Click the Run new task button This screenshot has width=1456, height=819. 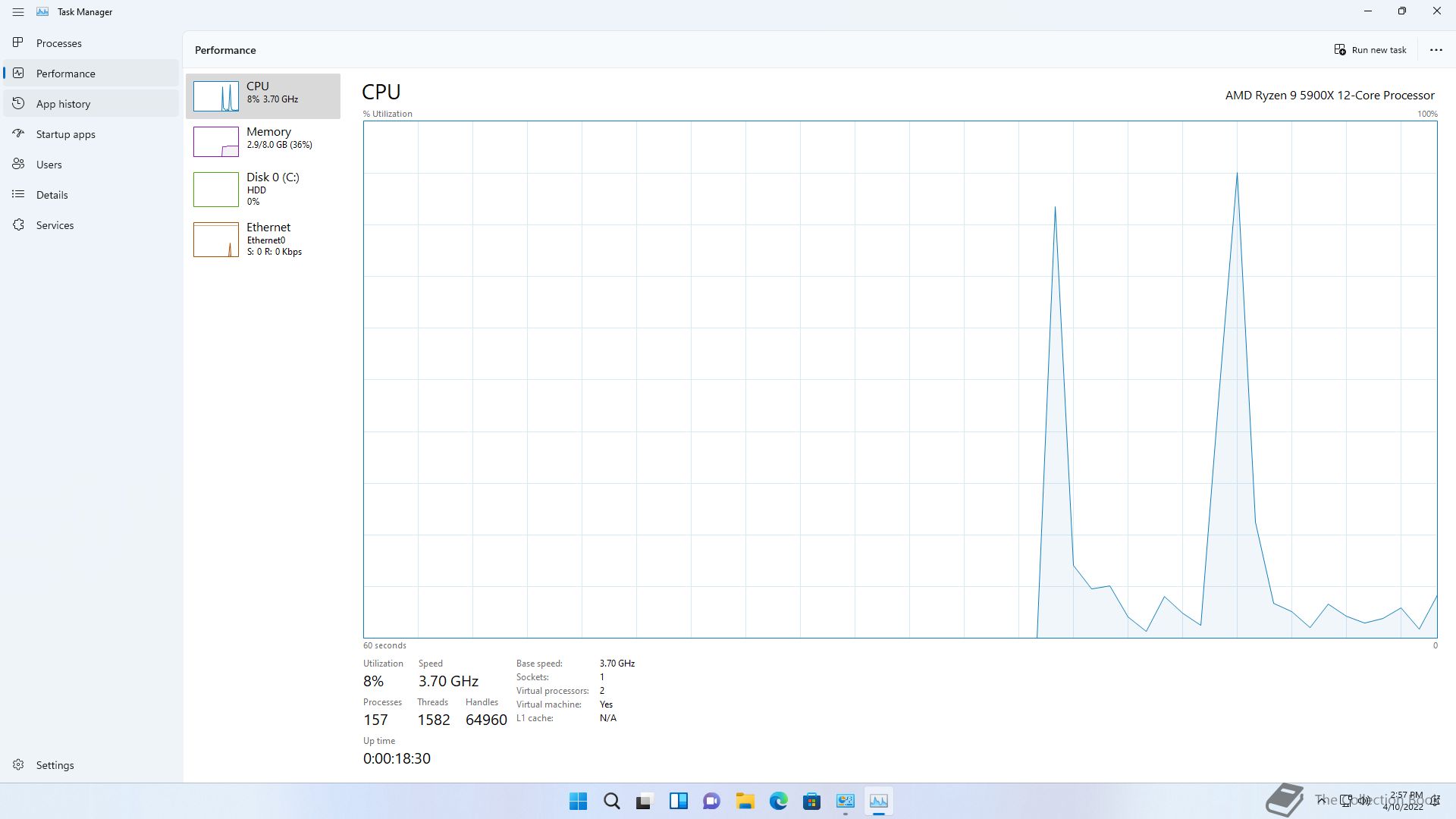(x=1370, y=50)
